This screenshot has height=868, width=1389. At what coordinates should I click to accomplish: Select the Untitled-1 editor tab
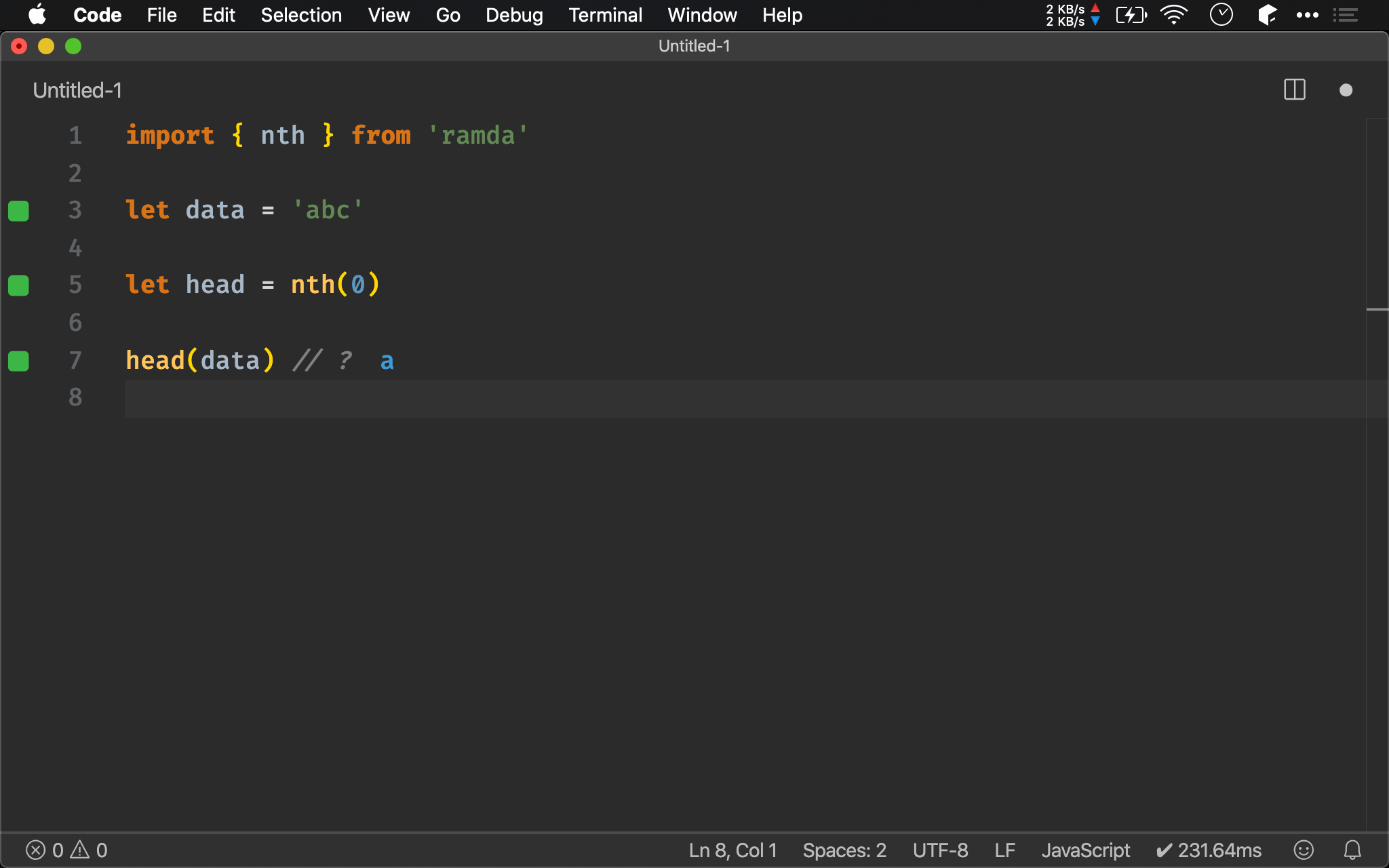(77, 90)
